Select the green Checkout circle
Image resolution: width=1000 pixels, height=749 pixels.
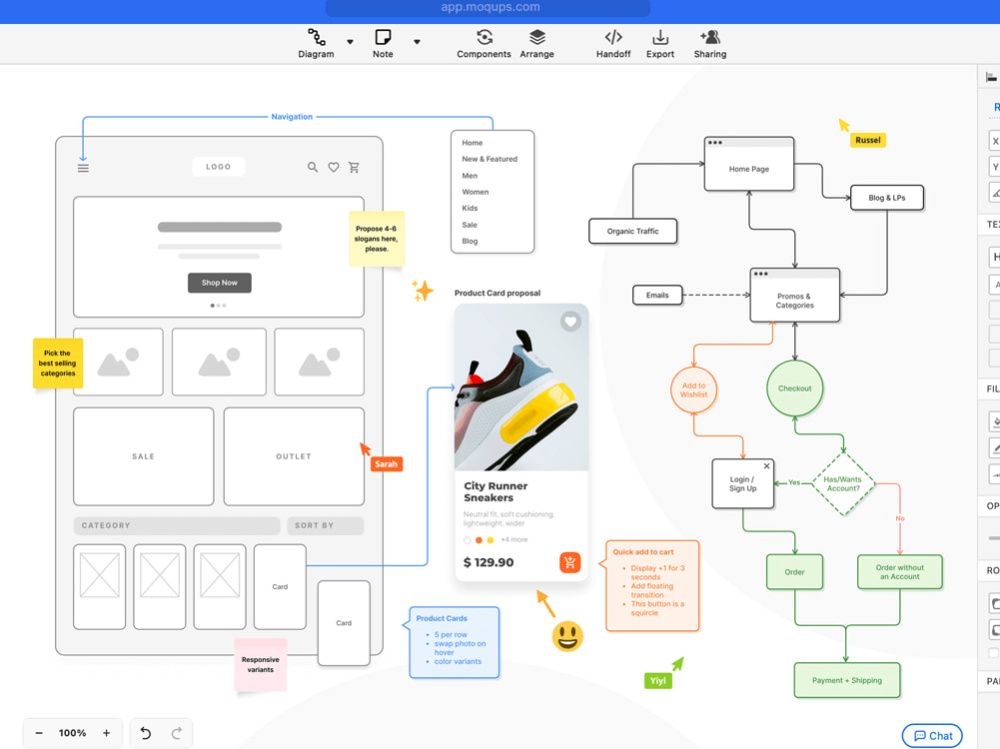point(795,389)
